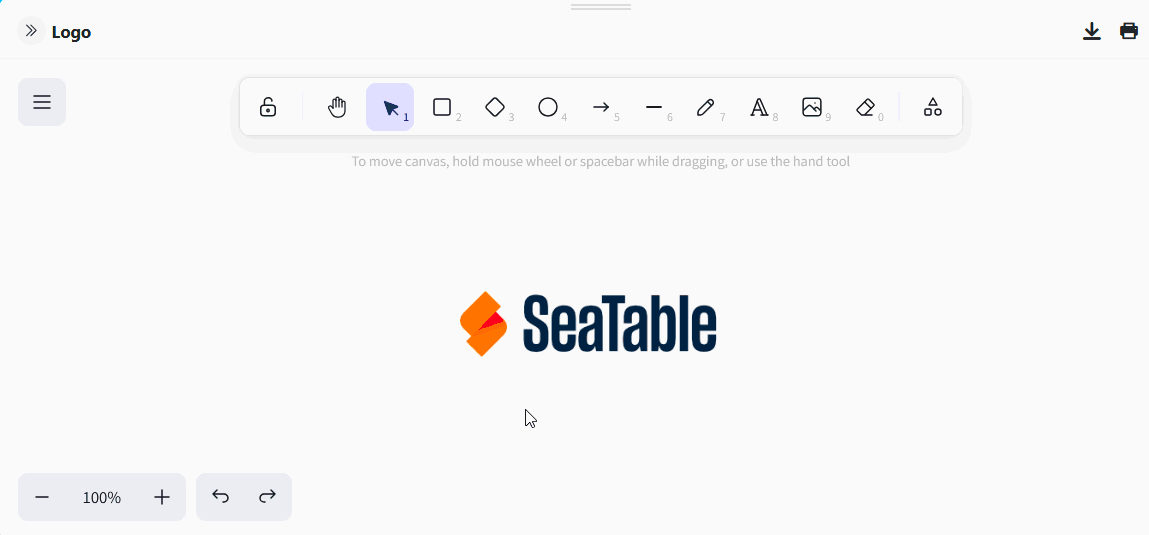This screenshot has width=1149, height=535.
Task: Select the Arrow drawing tool
Action: pos(601,107)
